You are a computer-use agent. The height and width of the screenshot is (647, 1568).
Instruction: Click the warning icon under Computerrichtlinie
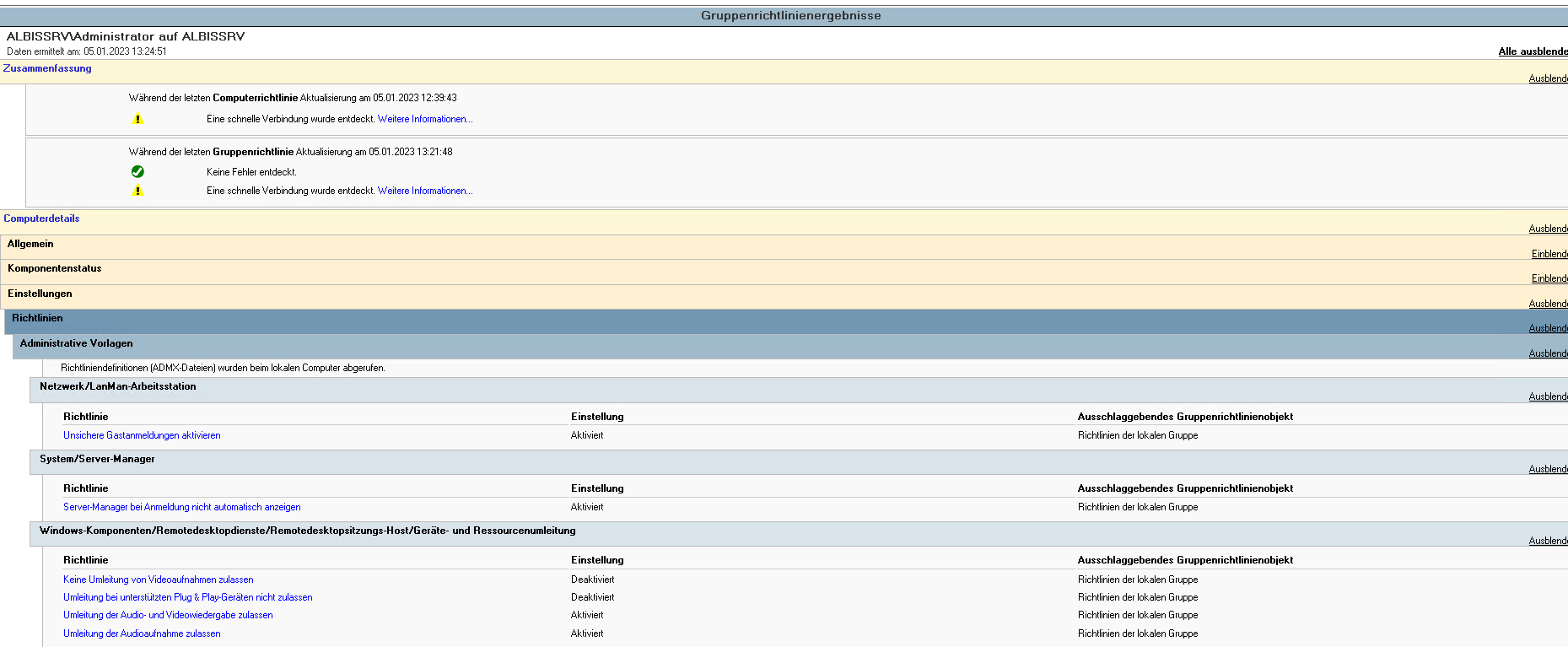point(137,119)
